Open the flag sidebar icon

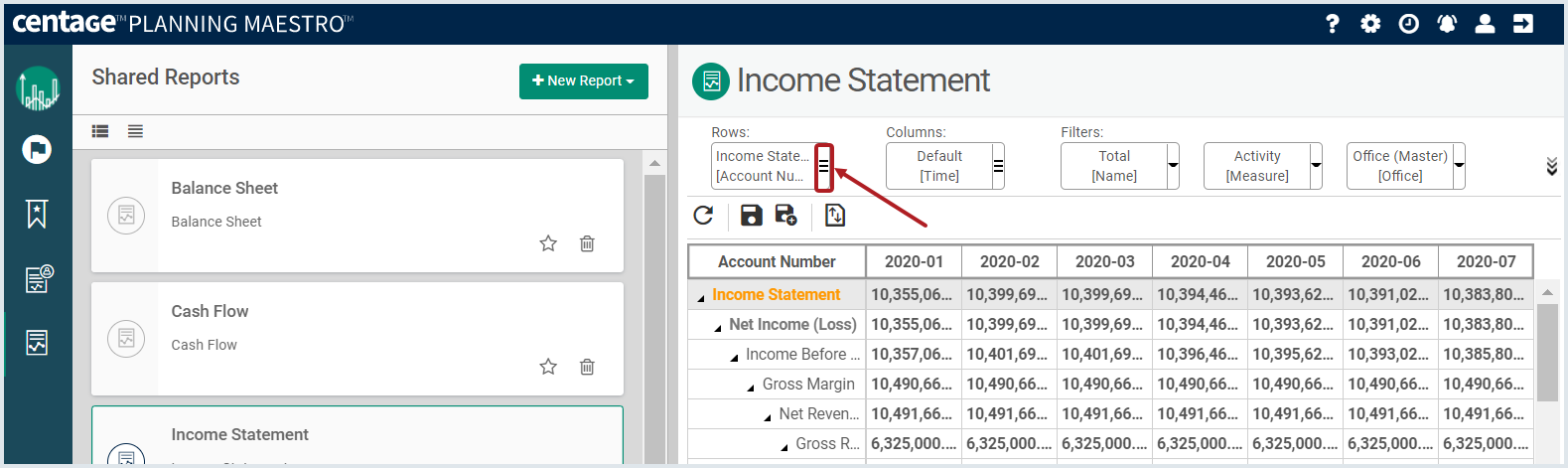click(37, 150)
